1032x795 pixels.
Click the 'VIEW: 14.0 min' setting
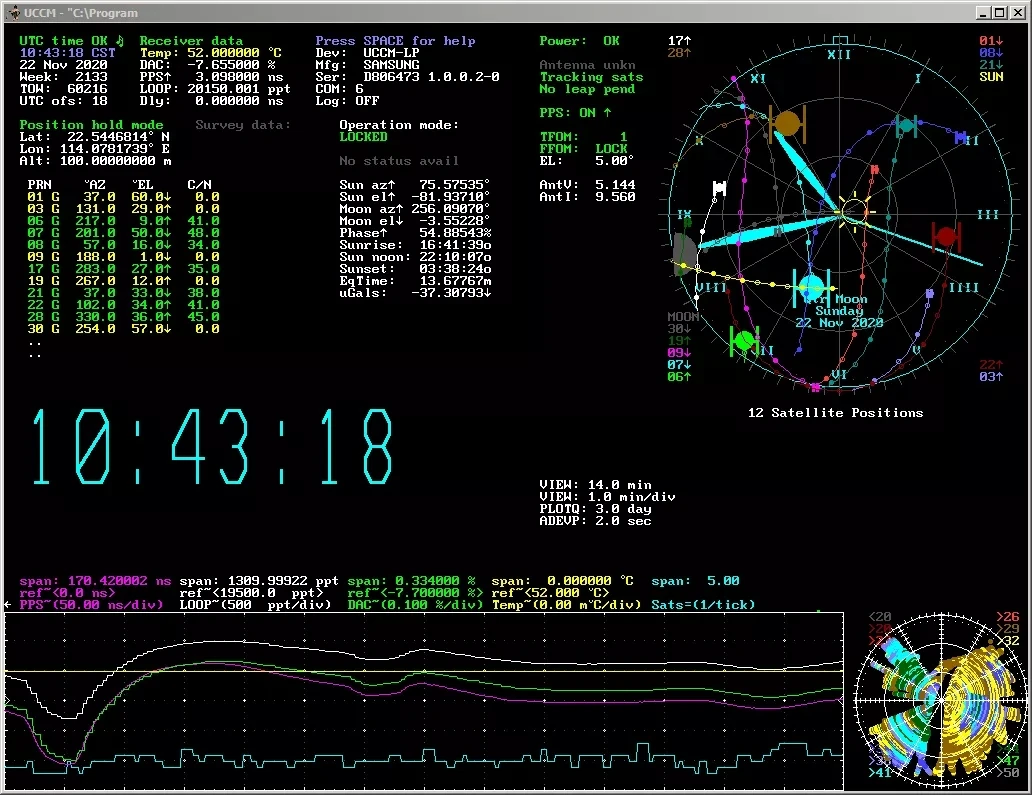[x=595, y=485]
